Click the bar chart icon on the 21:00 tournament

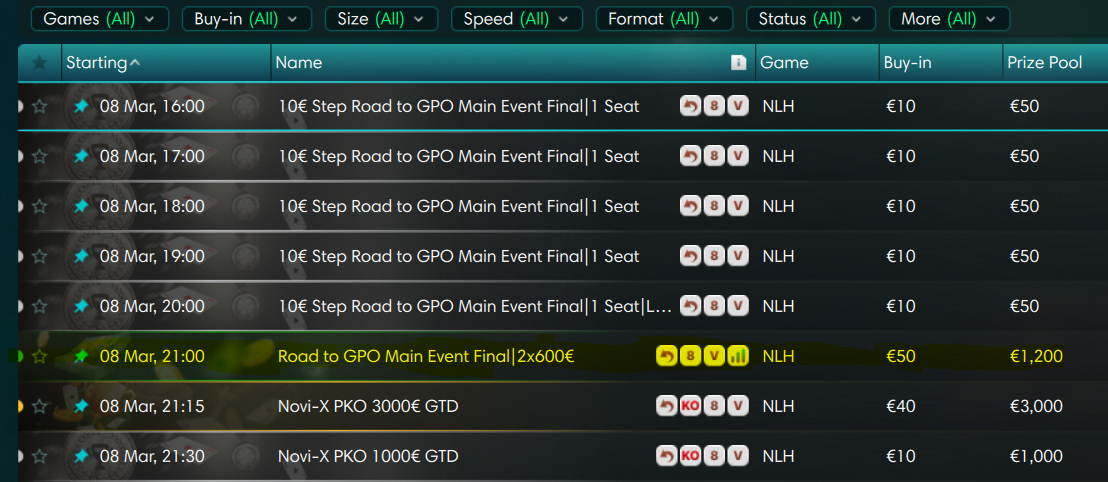pos(738,356)
